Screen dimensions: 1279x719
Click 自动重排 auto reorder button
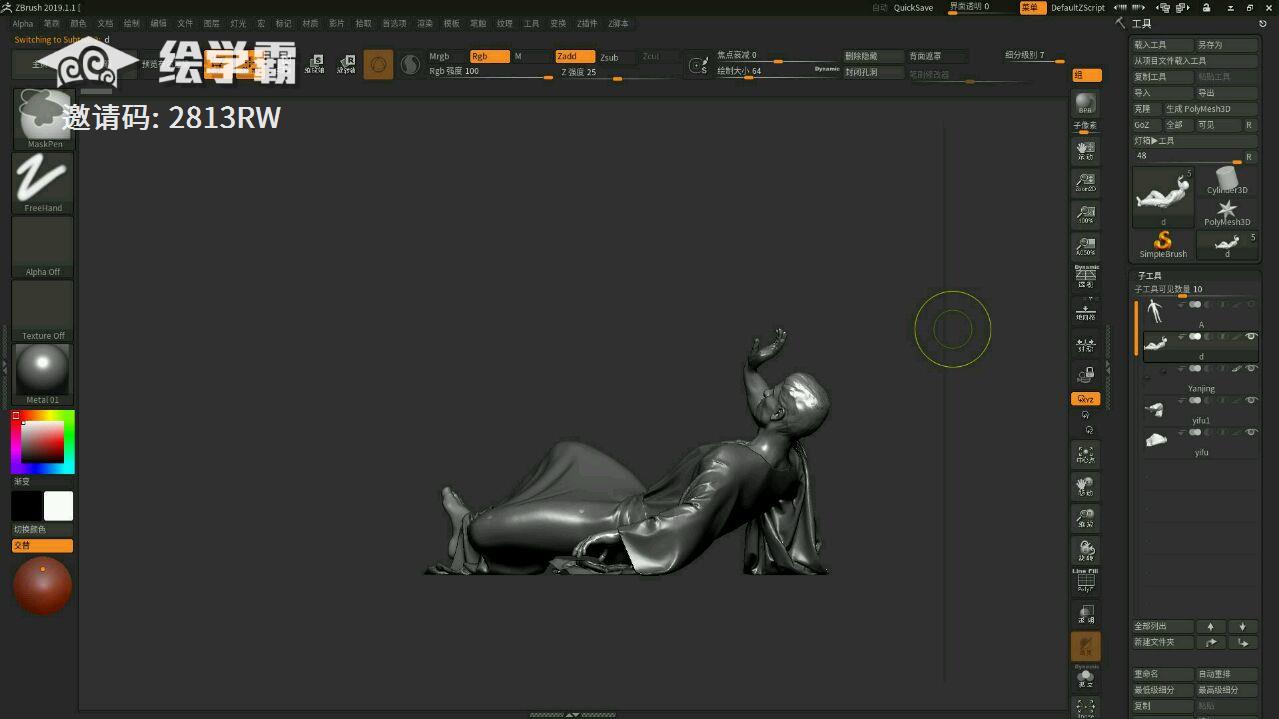point(1227,674)
